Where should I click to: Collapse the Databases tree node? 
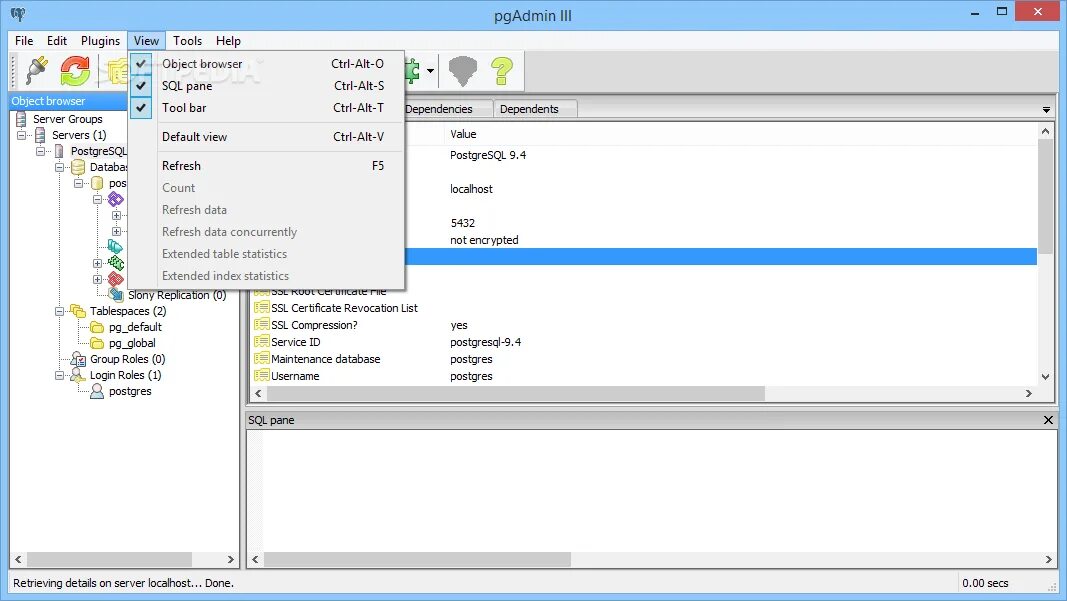(x=60, y=167)
